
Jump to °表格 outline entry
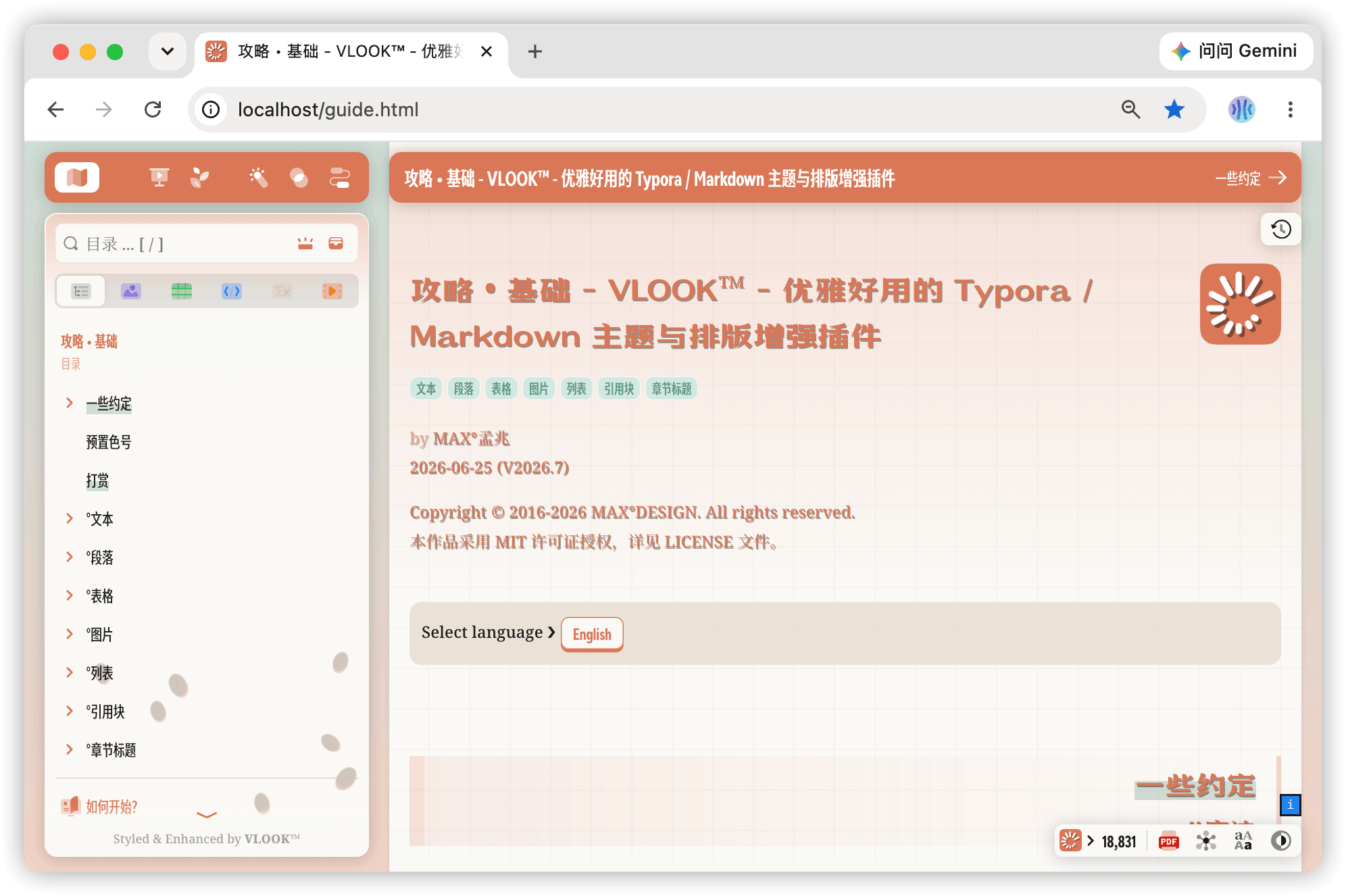tap(100, 596)
